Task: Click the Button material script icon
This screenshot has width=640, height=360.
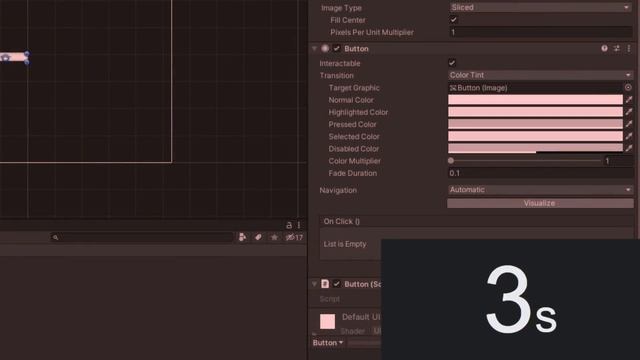Action: [325, 284]
